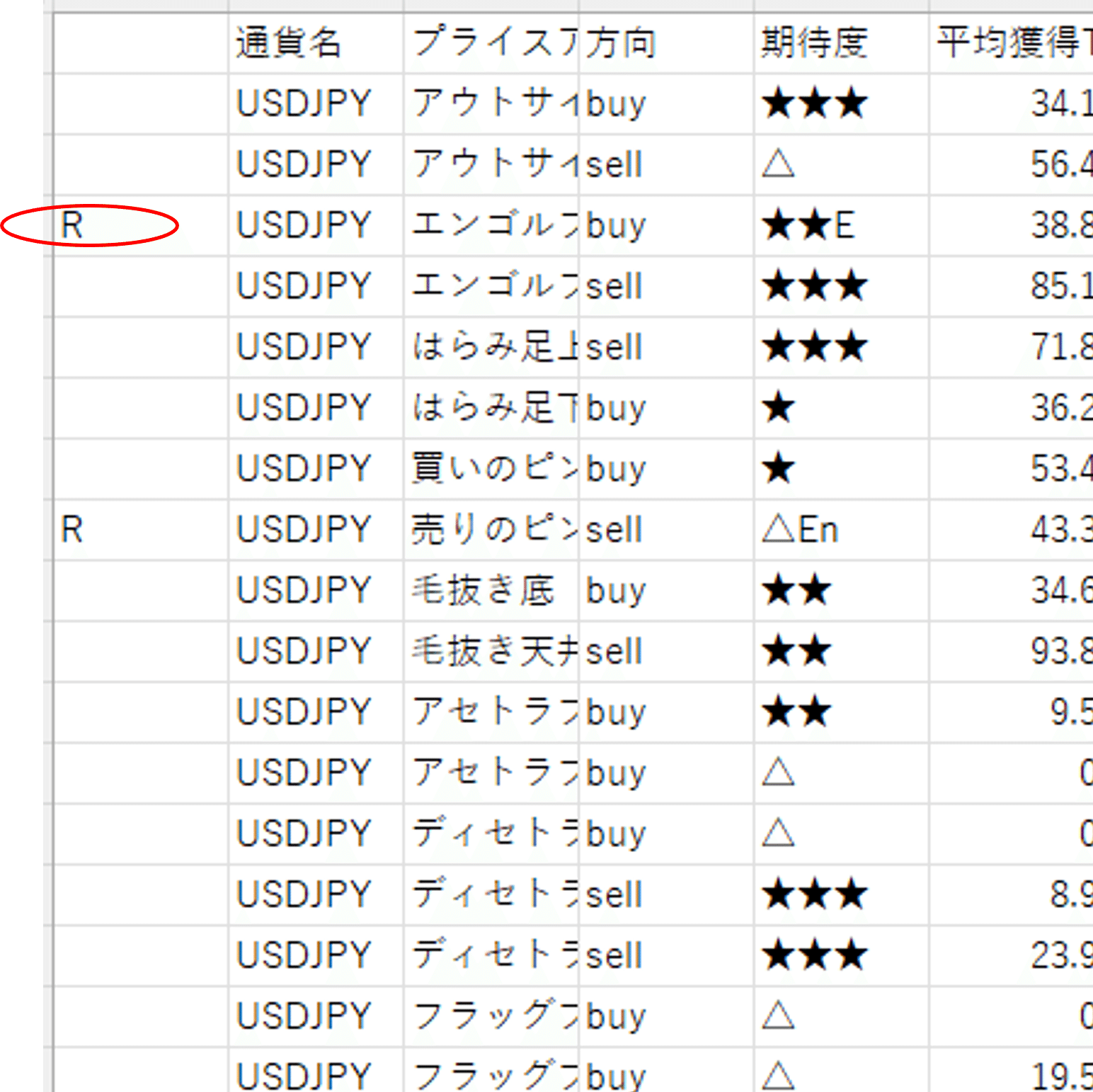Click the 買いのピン pattern cell
The image size is (1093, 1092).
[x=491, y=469]
